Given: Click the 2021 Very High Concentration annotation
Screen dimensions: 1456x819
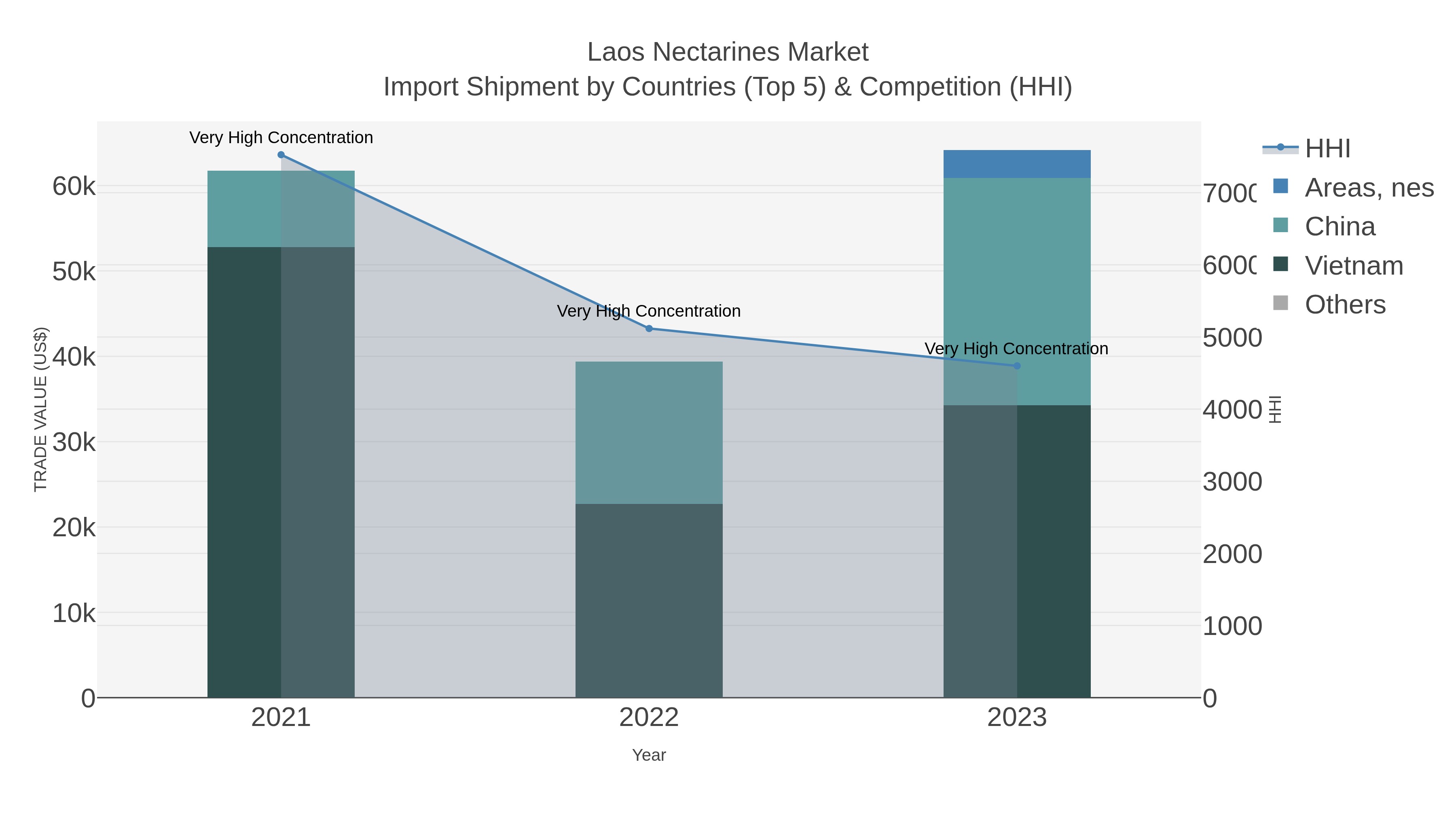Looking at the screenshot, I should pos(281,138).
